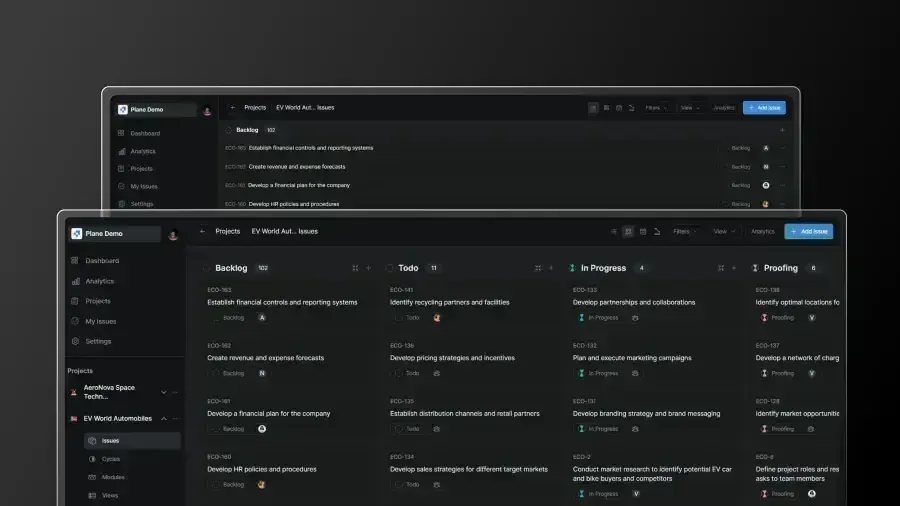The height and width of the screenshot is (506, 900).
Task: Add issue to Todo column with plus
Action: pos(551,268)
